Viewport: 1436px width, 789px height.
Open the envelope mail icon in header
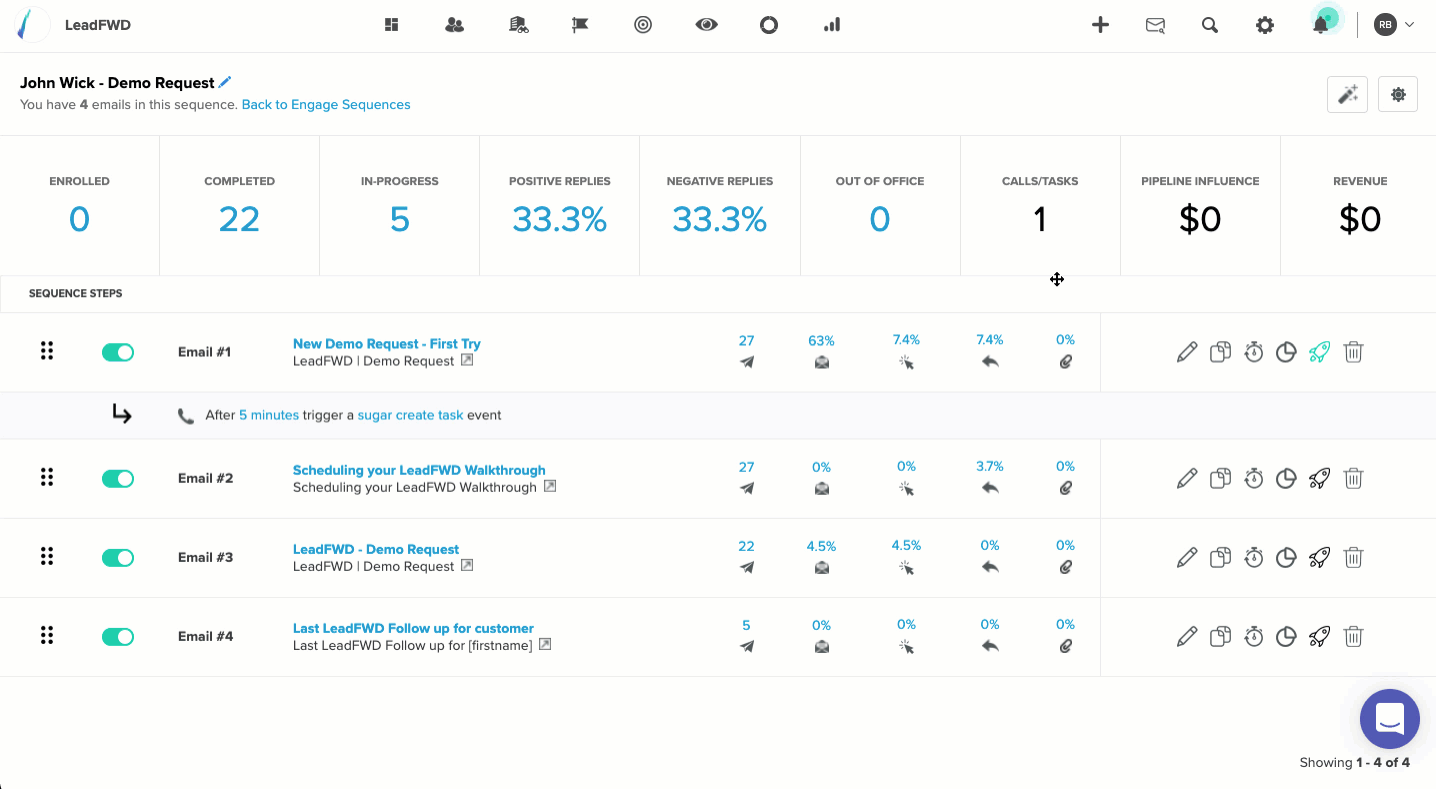pyautogui.click(x=1155, y=25)
